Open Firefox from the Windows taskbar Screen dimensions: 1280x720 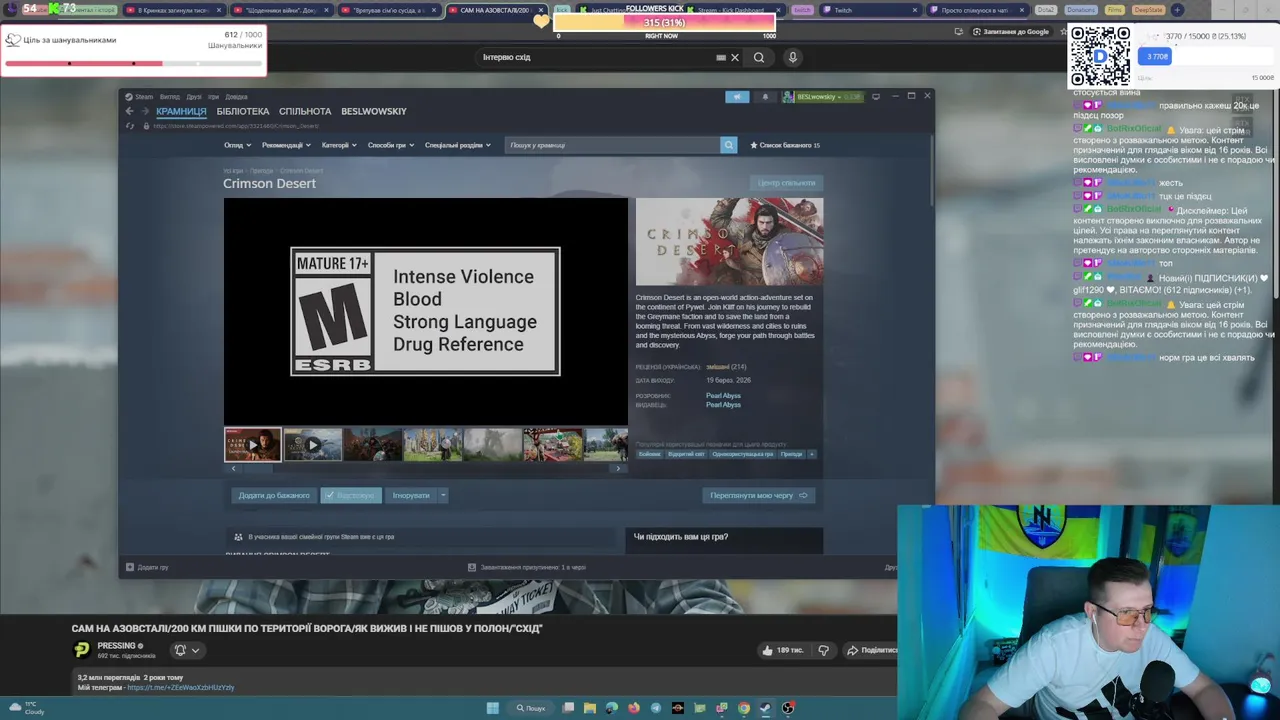tap(634, 708)
